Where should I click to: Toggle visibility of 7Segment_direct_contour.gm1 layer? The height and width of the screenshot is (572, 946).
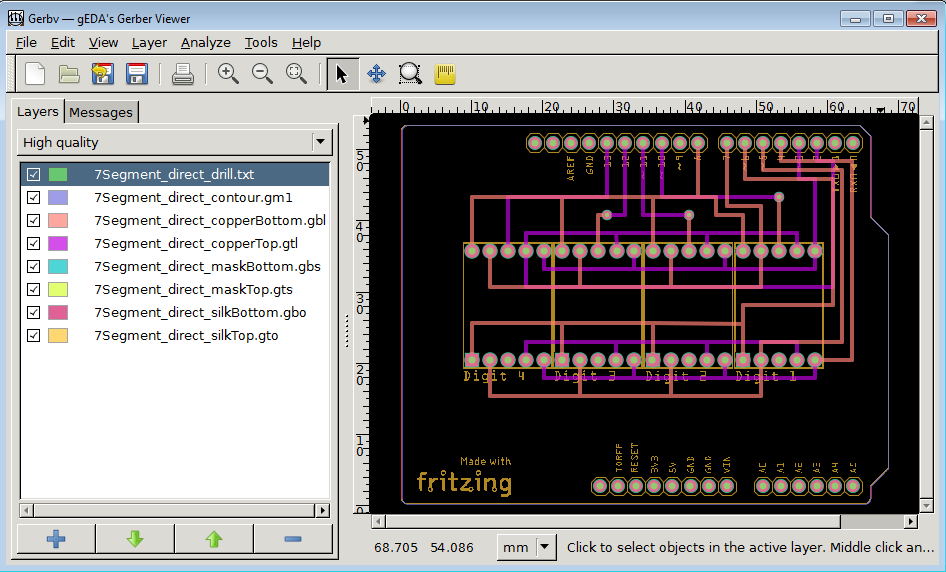coord(34,197)
